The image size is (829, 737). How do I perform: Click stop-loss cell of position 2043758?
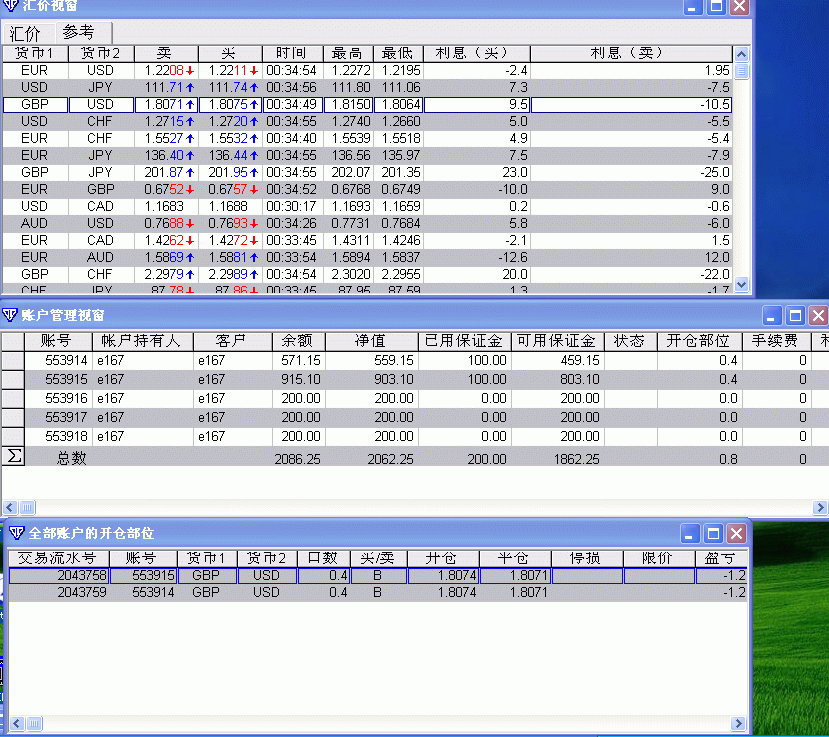(x=587, y=575)
